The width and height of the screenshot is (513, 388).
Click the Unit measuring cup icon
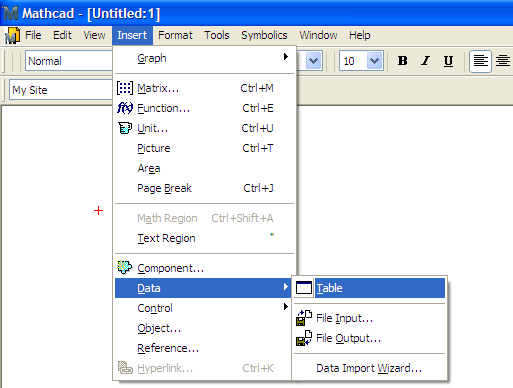125,128
